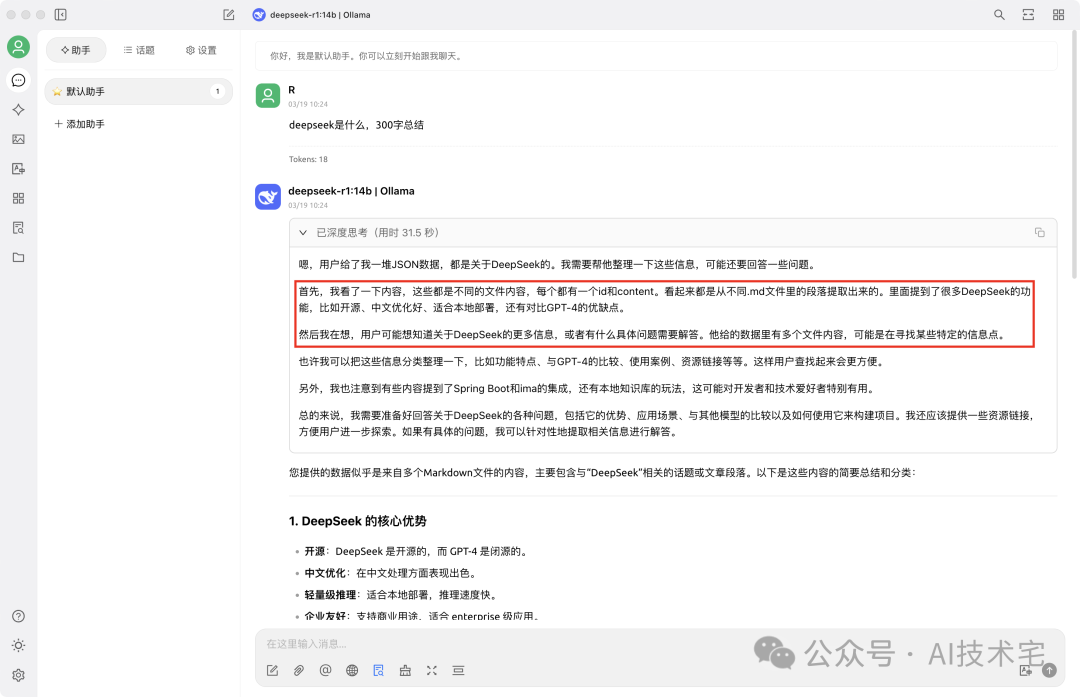Viewport: 1080px width, 697px height.
Task: Open the user avatar profile
Action: pos(19,47)
